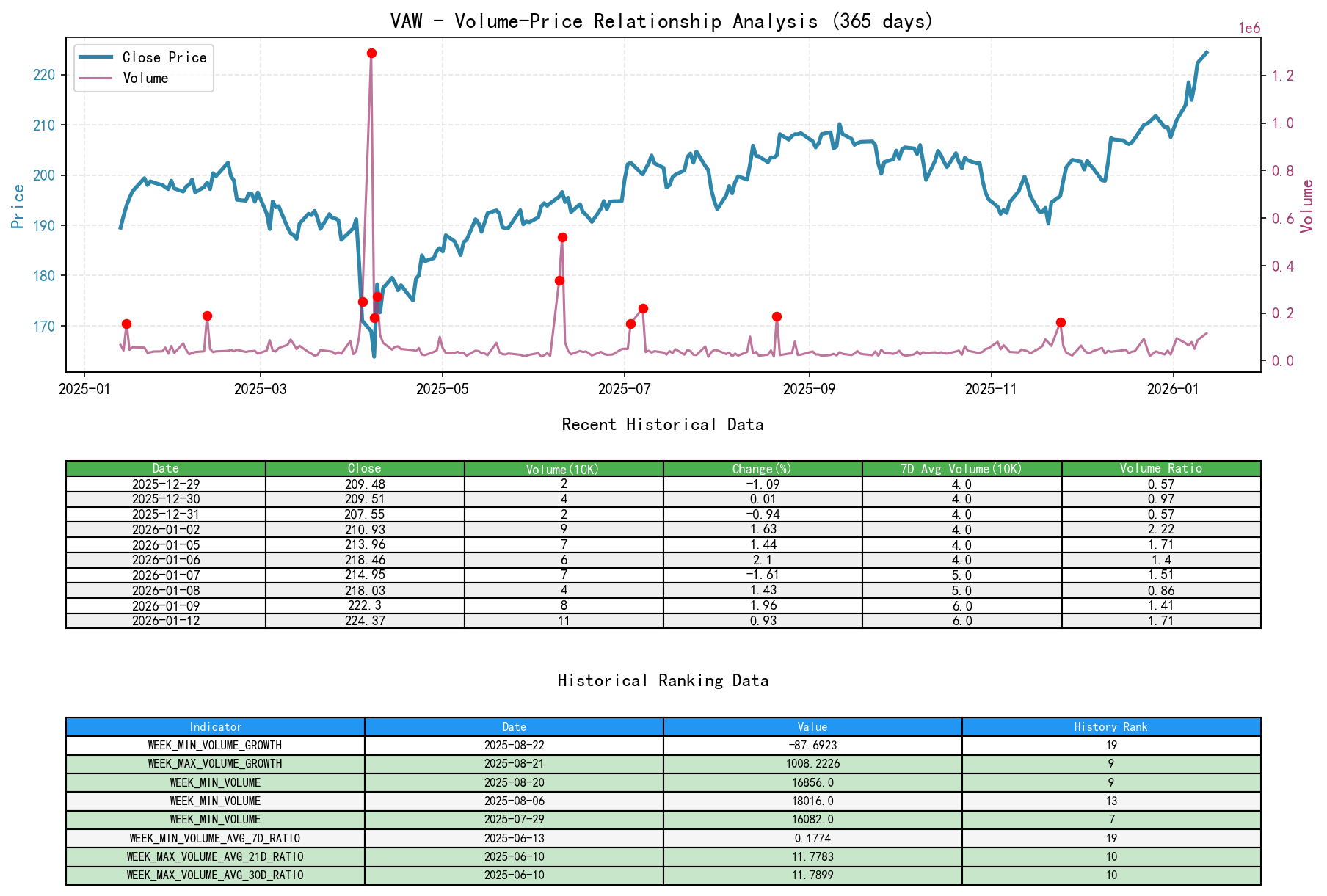Select the WEEK_MIN_VOLUME_AVG_7D_RATIO row
Screen dimensions: 1327x896
point(214,837)
